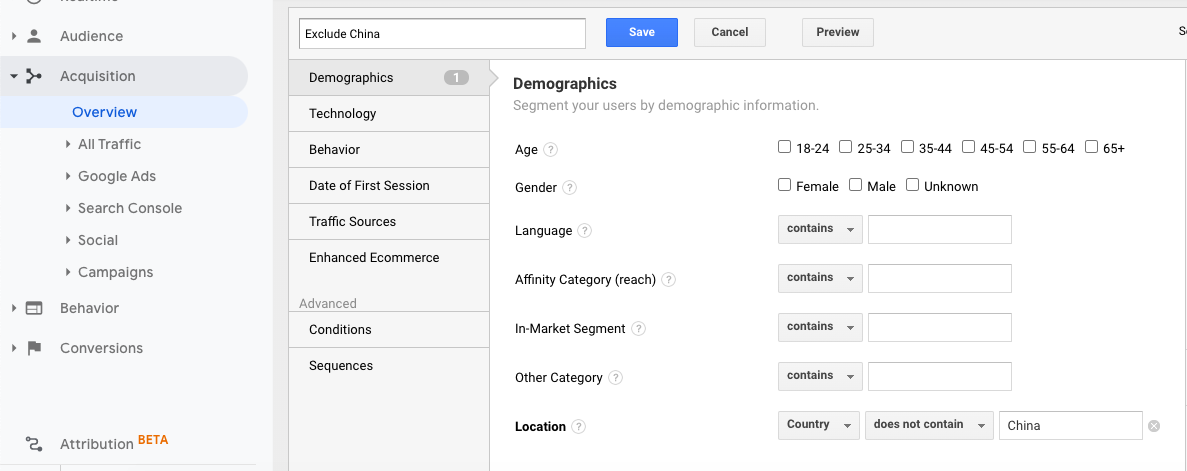This screenshot has height=471, width=1187.
Task: Click the Conversions flag icon
Action: point(34,348)
